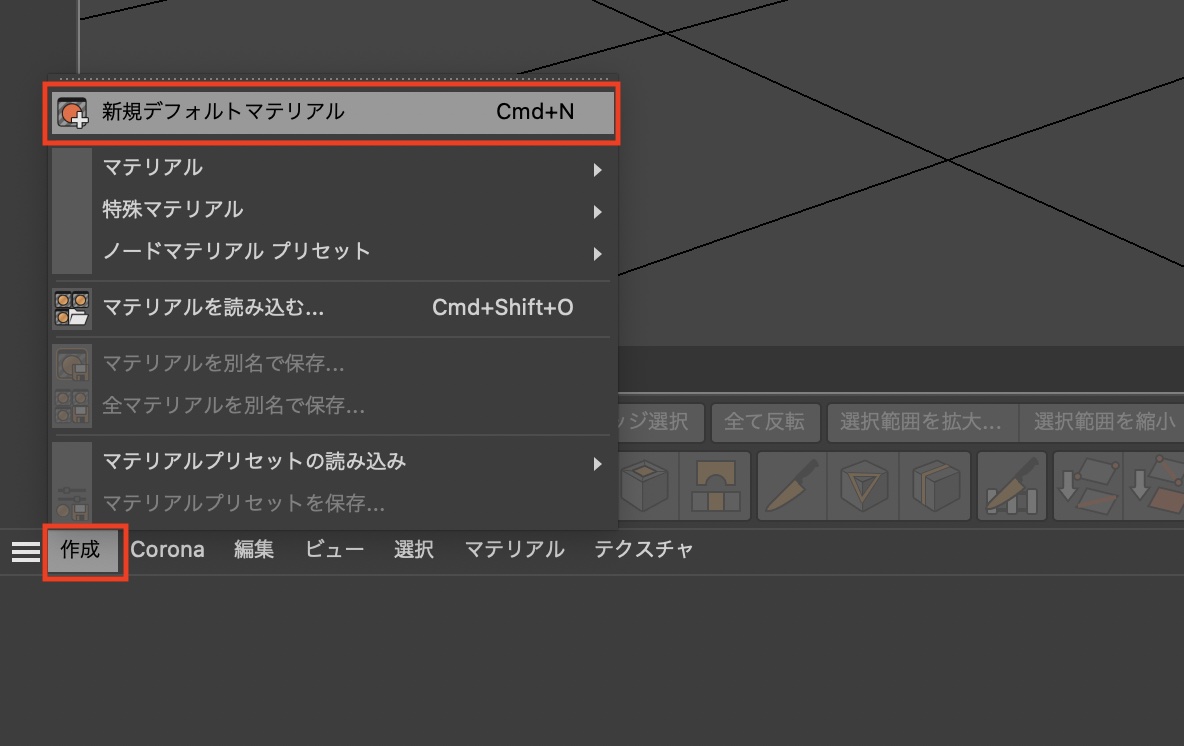Viewport: 1184px width, 746px height.
Task: Select the Inner Extrude cube icon
Action: [645, 487]
